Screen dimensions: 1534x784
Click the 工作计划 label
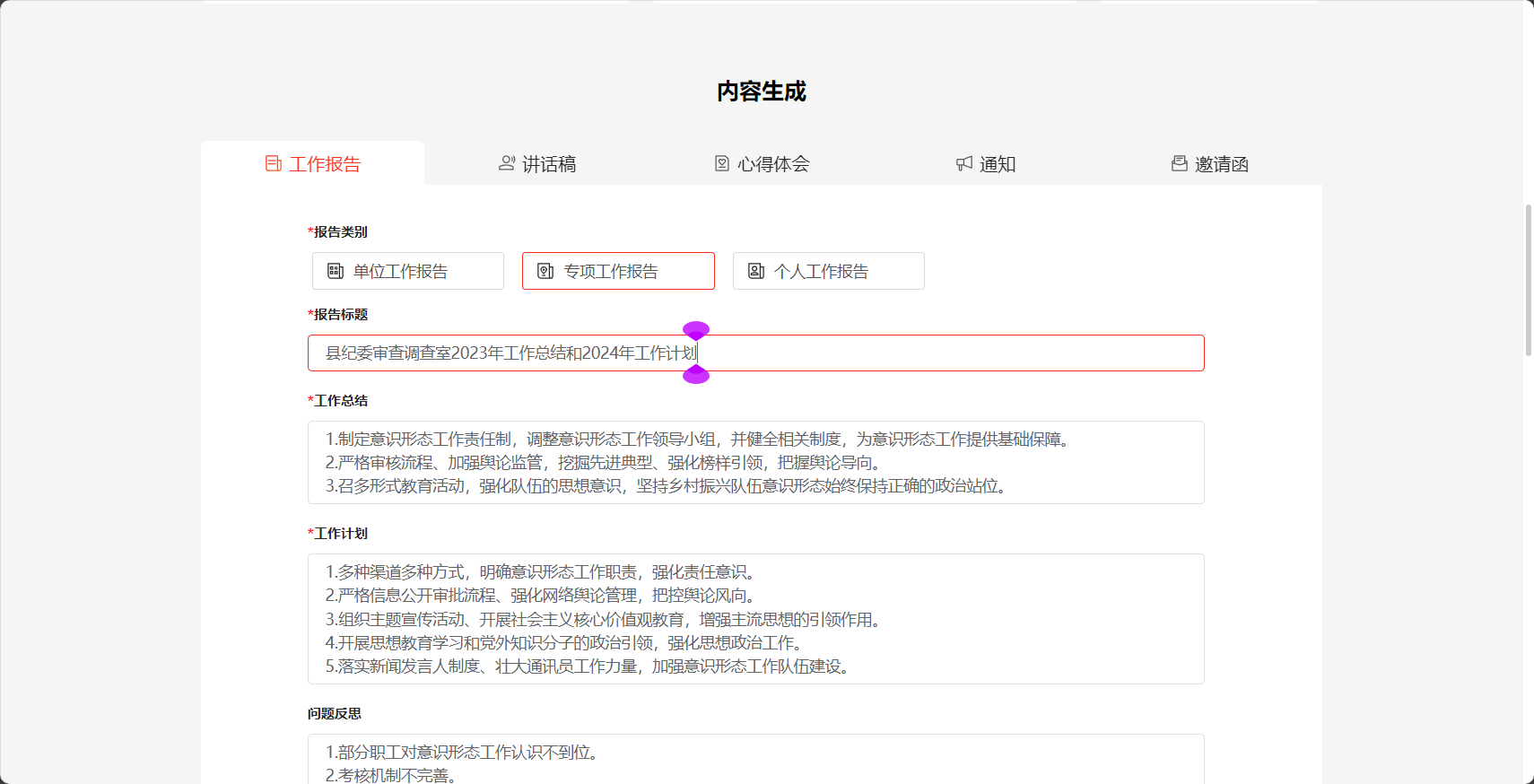tap(340, 533)
